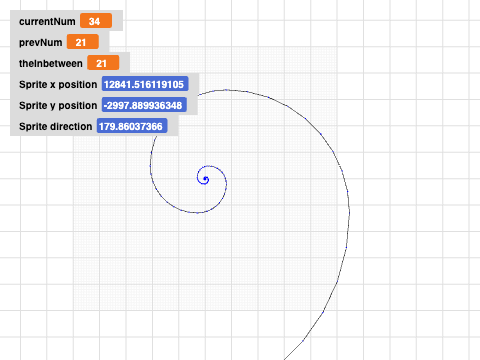The image size is (480, 360).
Task: Click the currentNum variable label
Action: click(47, 21)
